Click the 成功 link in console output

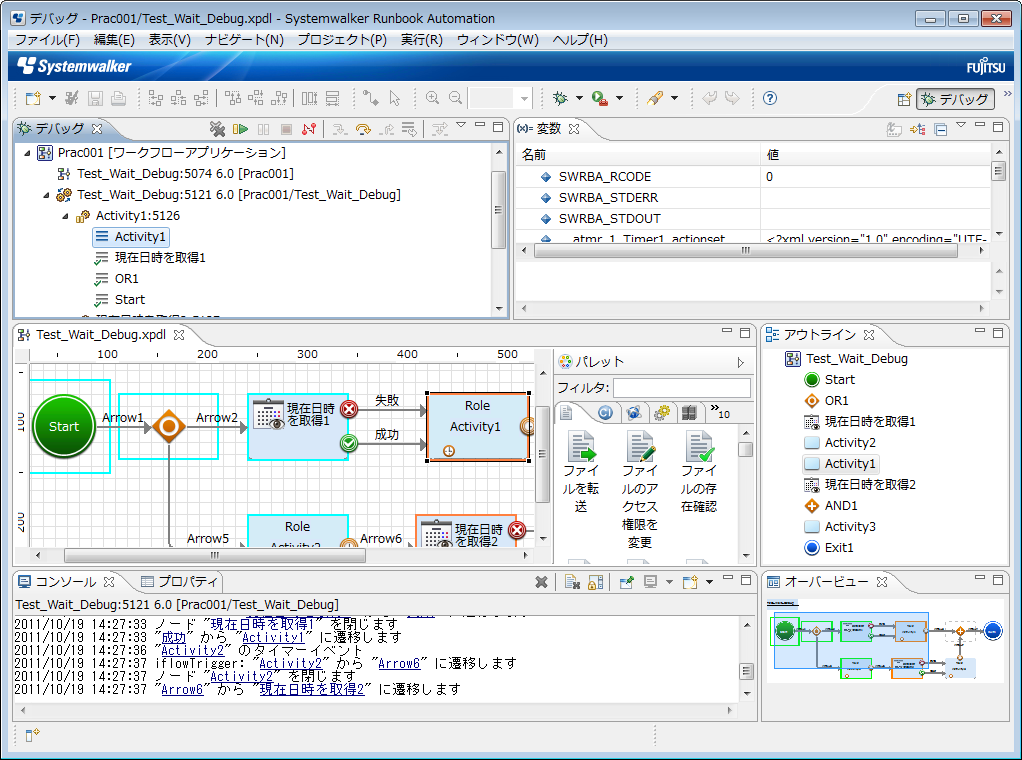[x=173, y=637]
